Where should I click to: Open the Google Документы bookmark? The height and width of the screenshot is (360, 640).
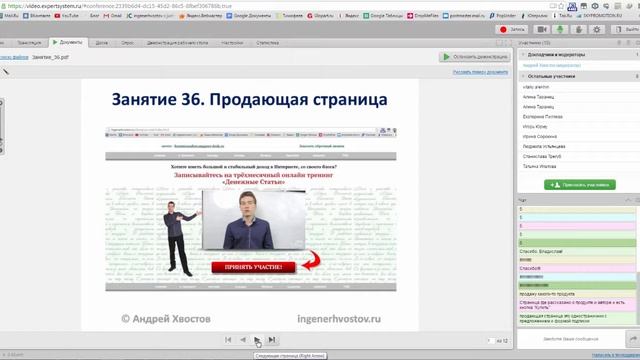[249, 16]
